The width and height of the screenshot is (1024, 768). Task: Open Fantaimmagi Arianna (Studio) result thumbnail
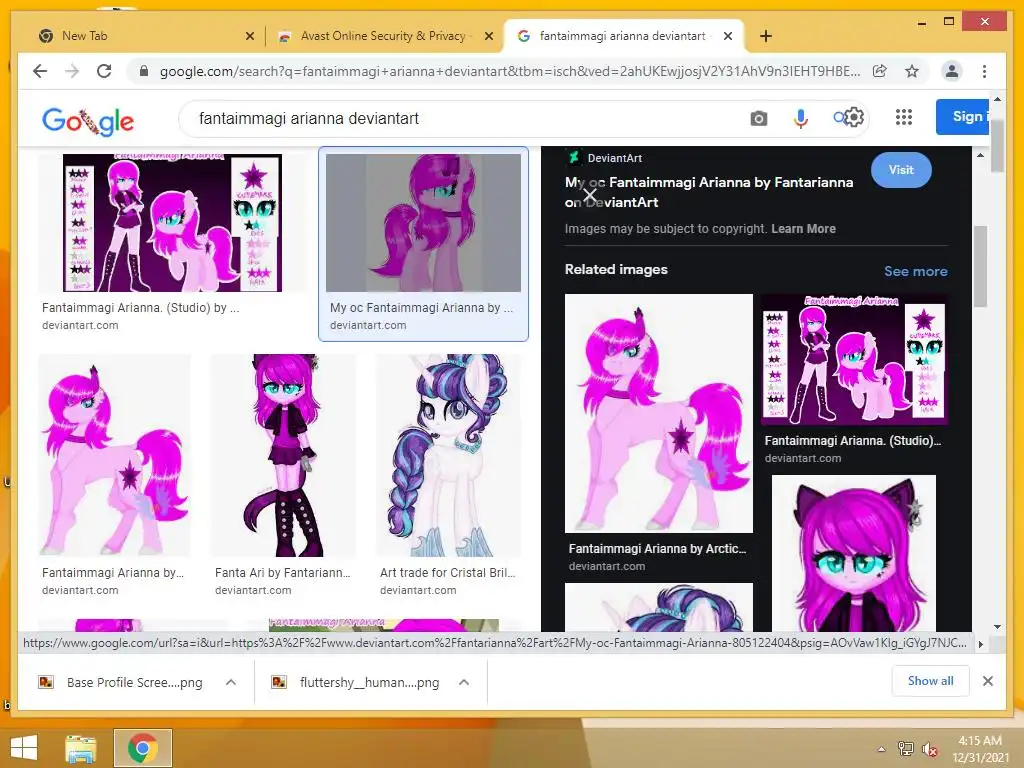172,223
